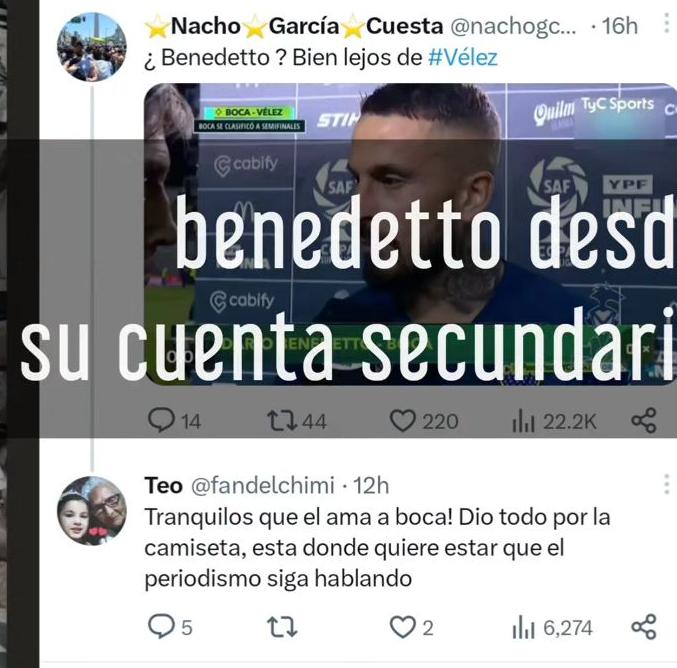Viewport: 677px width, 668px height.
Task: Share Teo's reply tweet
Action: [644, 627]
